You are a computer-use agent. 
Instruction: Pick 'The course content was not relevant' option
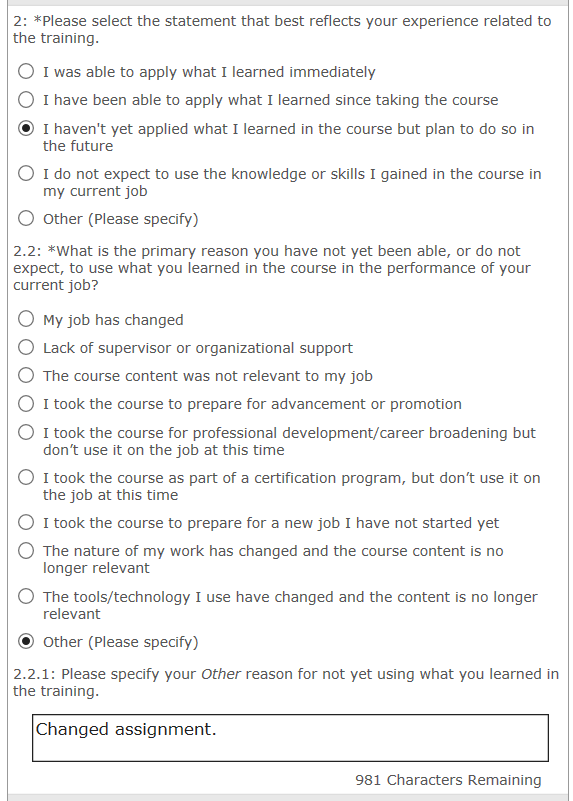[x=26, y=375]
